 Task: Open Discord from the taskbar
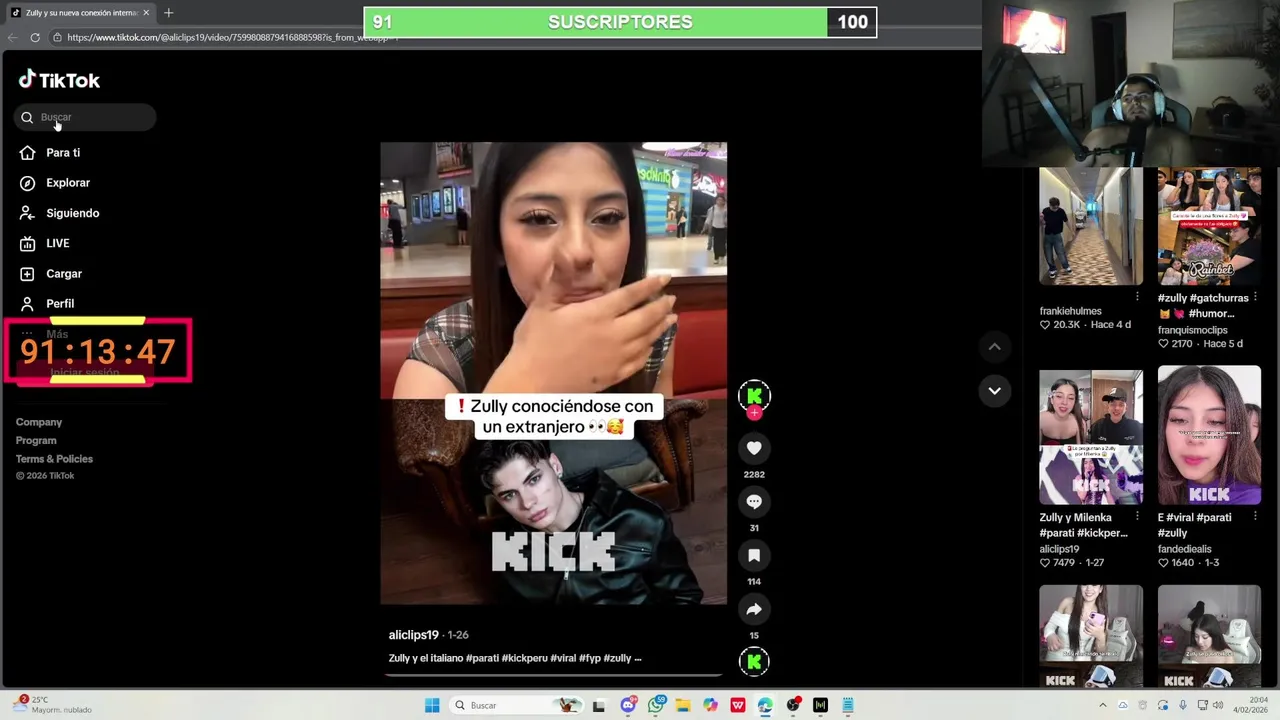pyautogui.click(x=628, y=705)
